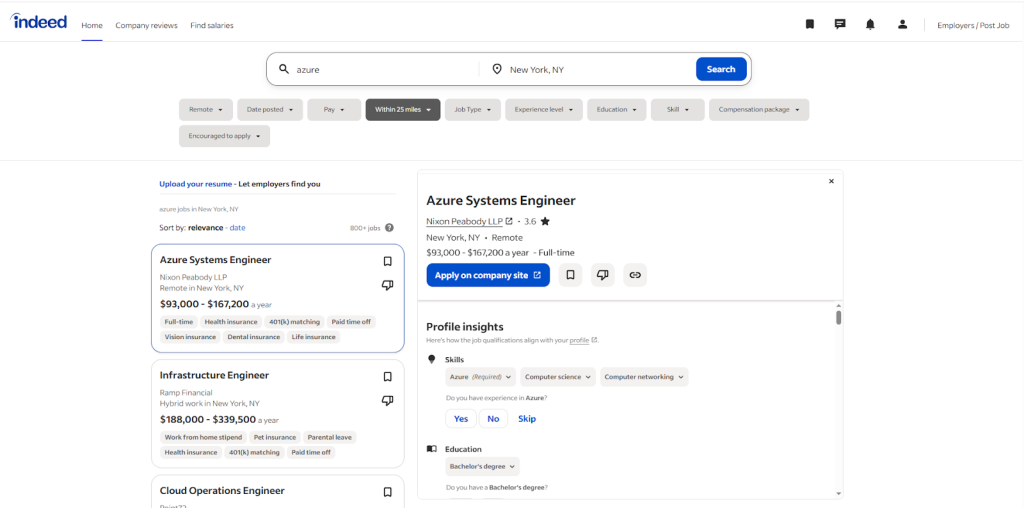
Task: Sort results by date
Action: point(237,228)
